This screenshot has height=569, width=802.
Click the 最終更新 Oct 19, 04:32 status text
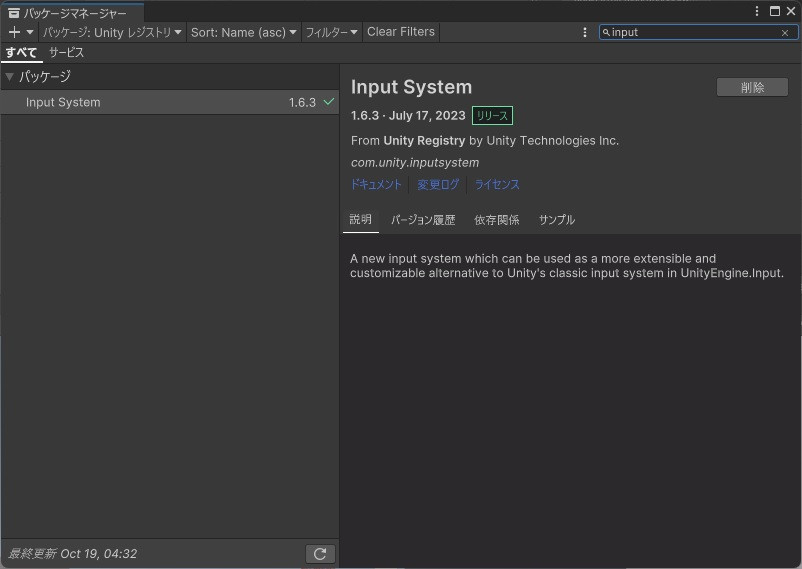(73, 554)
